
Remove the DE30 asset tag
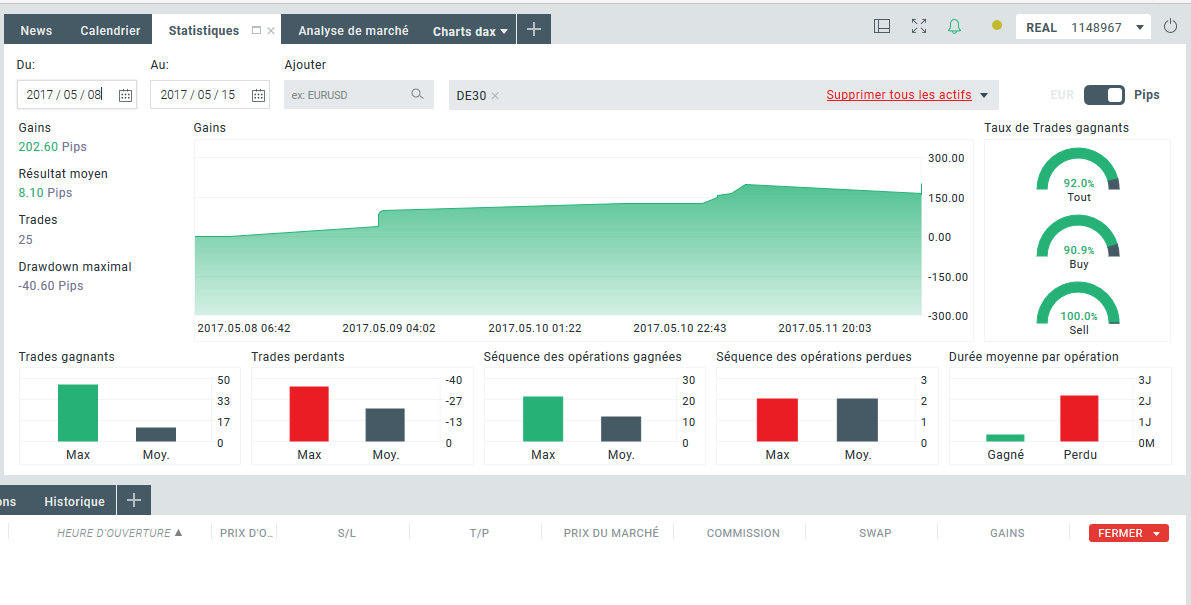[x=495, y=96]
